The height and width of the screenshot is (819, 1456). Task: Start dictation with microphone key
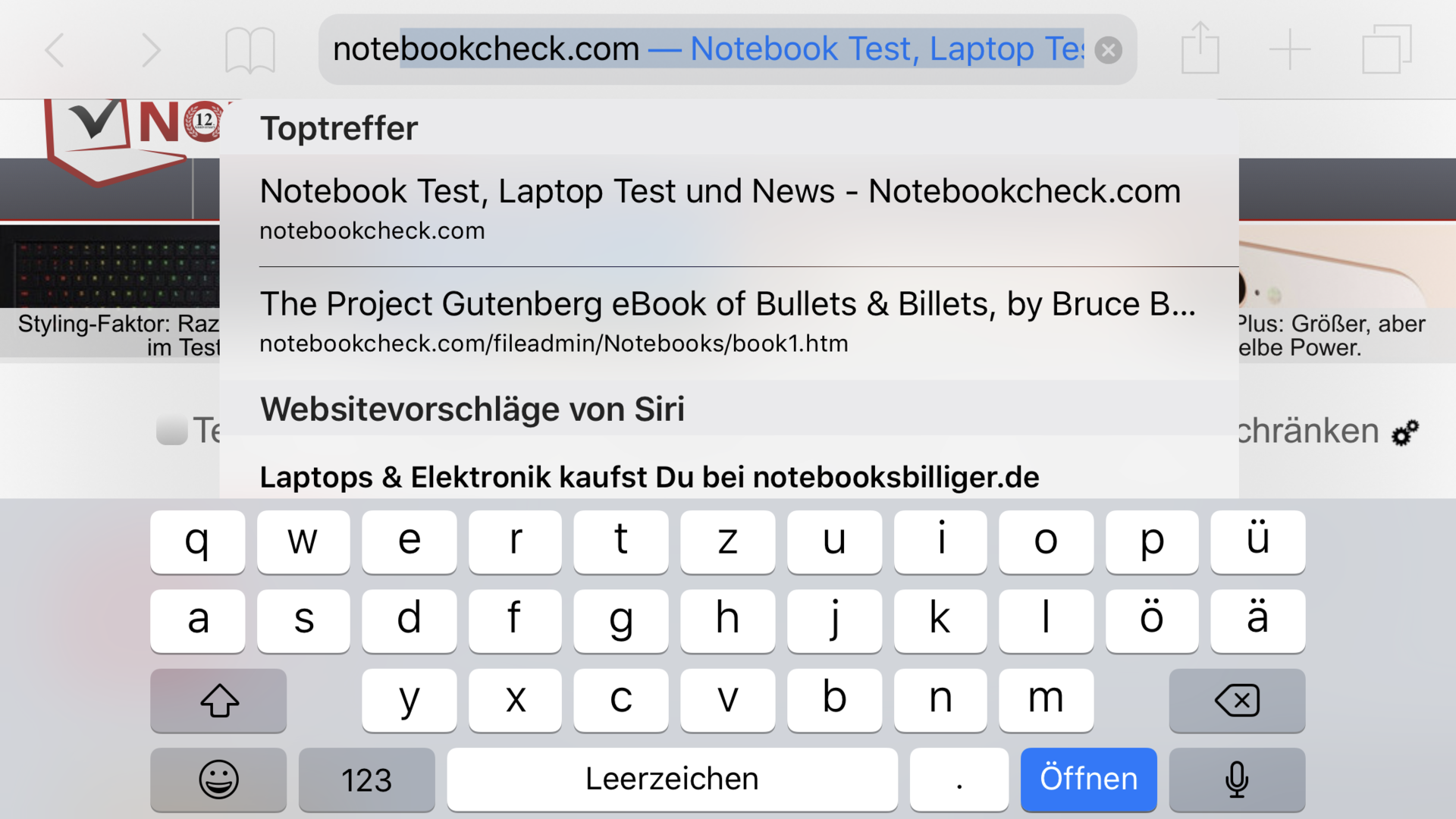pyautogui.click(x=1237, y=779)
